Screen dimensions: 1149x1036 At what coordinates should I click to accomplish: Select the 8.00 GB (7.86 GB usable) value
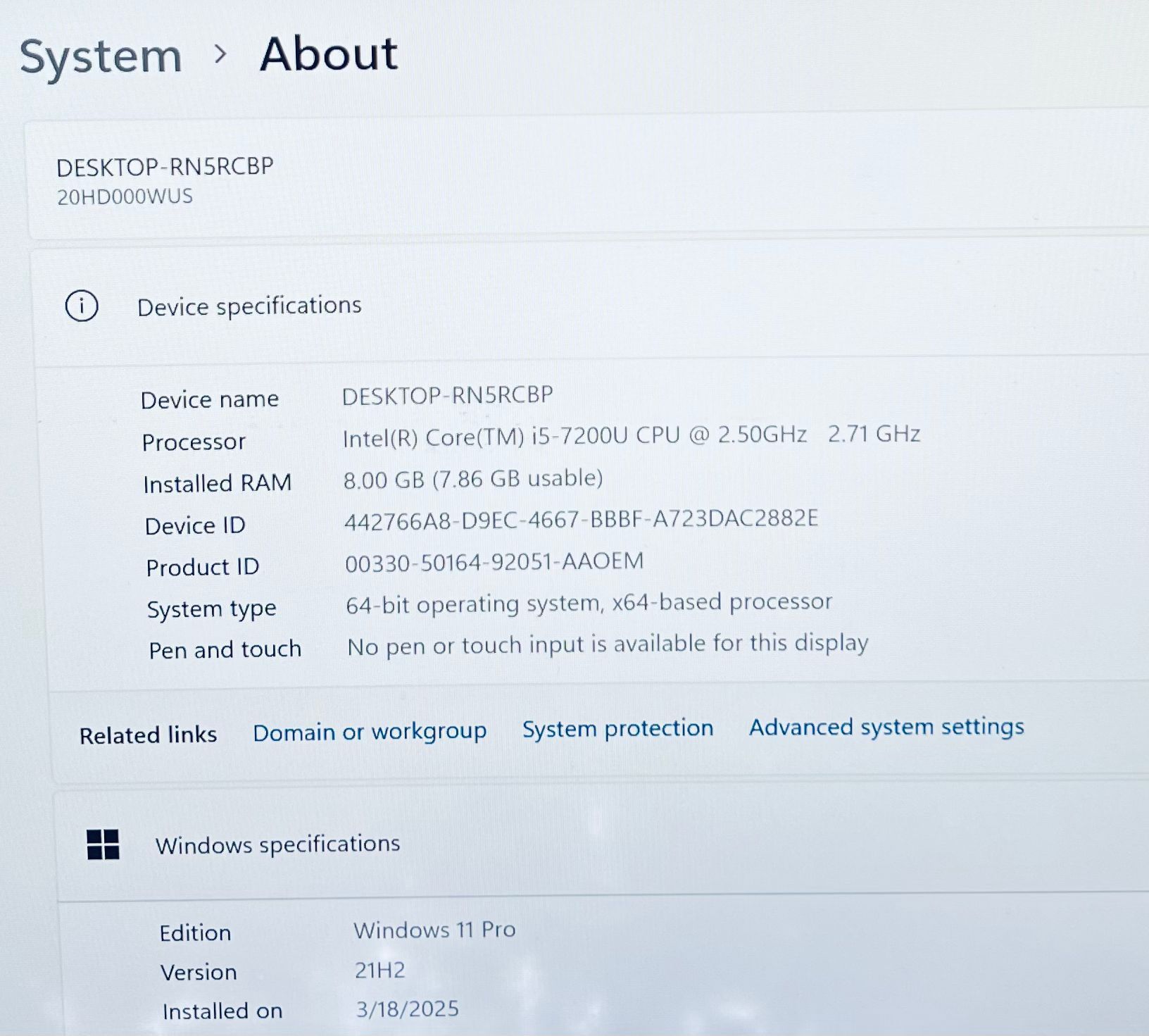pyautogui.click(x=473, y=479)
